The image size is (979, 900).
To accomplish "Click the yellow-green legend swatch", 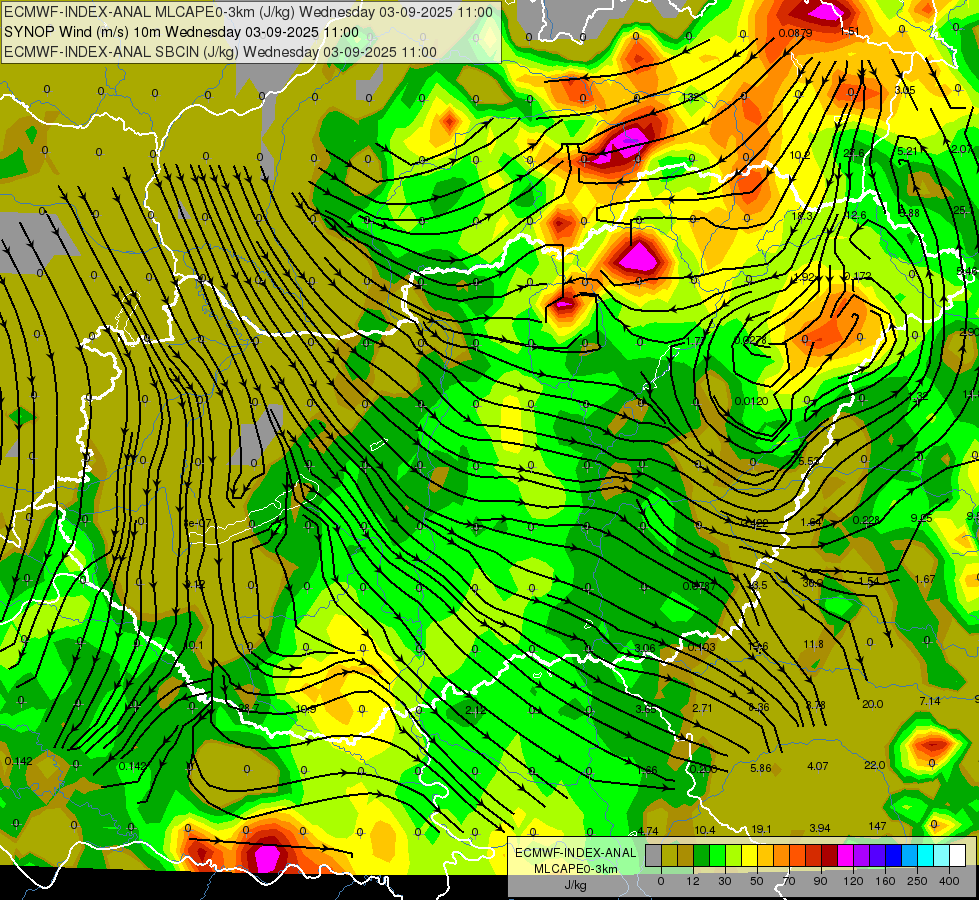I will [x=734, y=855].
